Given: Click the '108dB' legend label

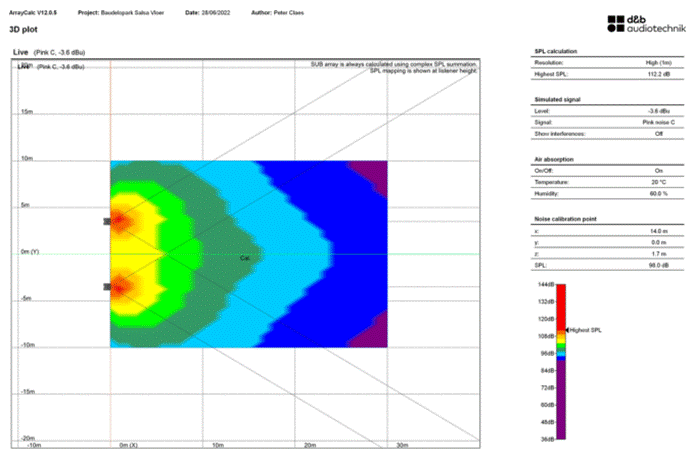Looking at the screenshot, I should (546, 336).
